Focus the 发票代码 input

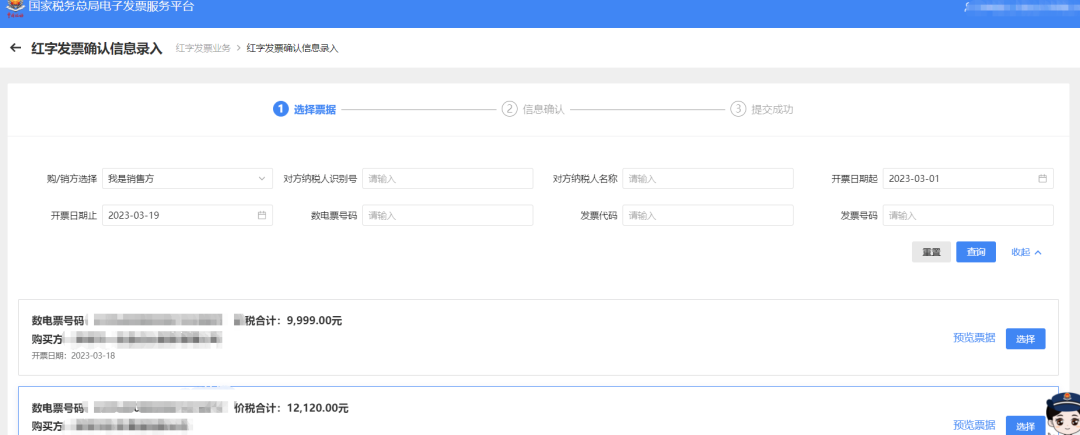coord(708,215)
